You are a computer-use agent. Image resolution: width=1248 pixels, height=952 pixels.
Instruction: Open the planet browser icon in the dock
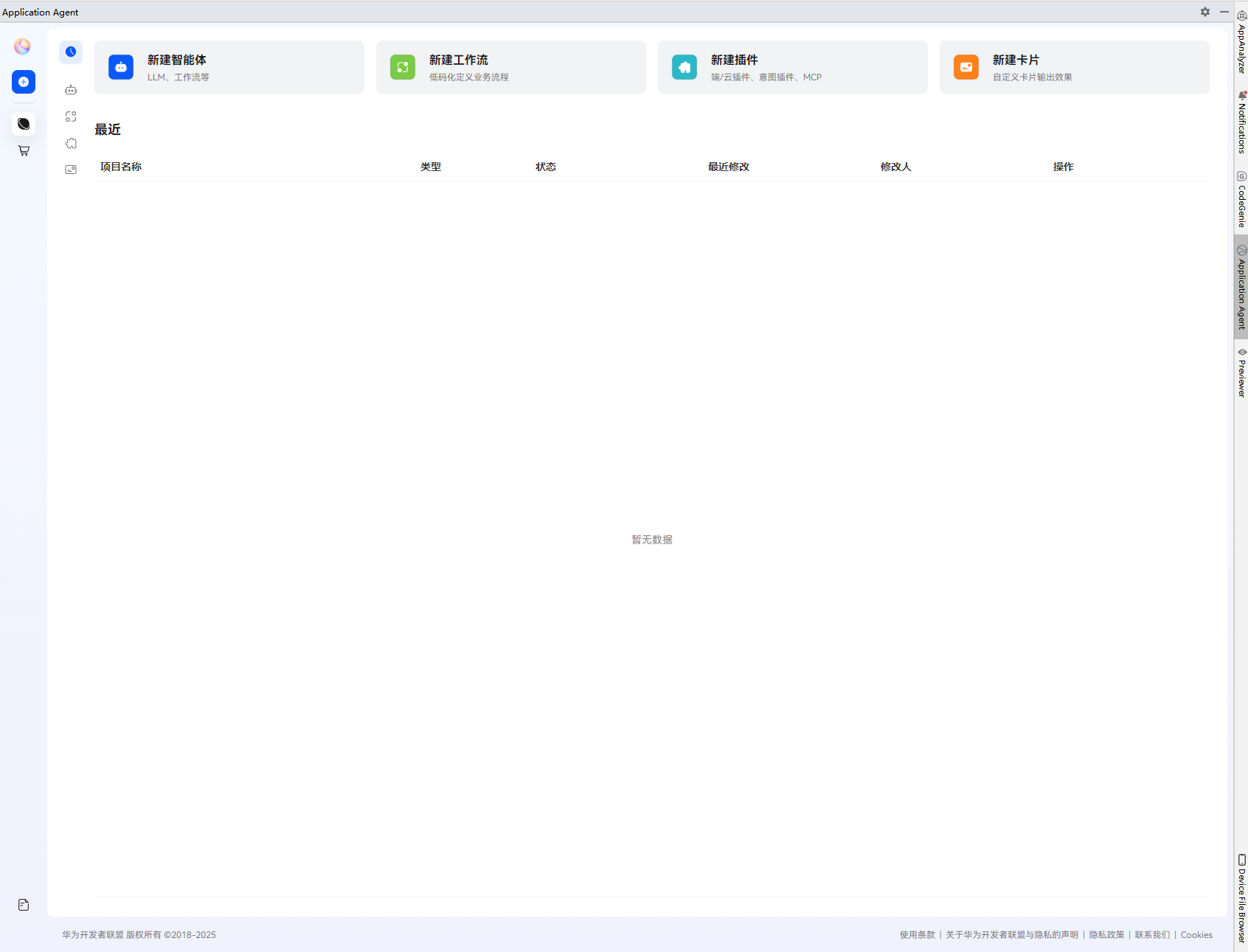[23, 123]
